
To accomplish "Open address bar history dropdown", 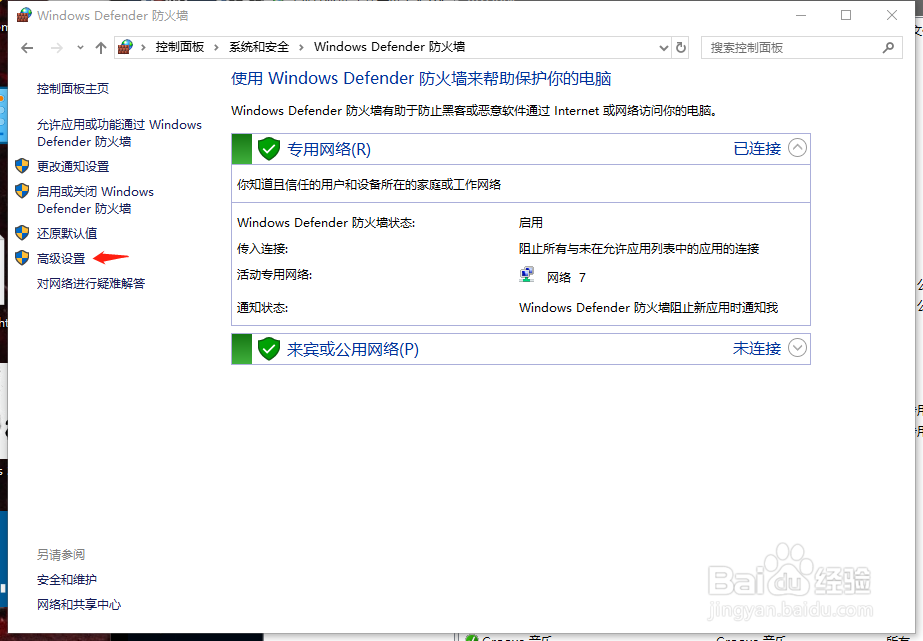I will pos(663,48).
